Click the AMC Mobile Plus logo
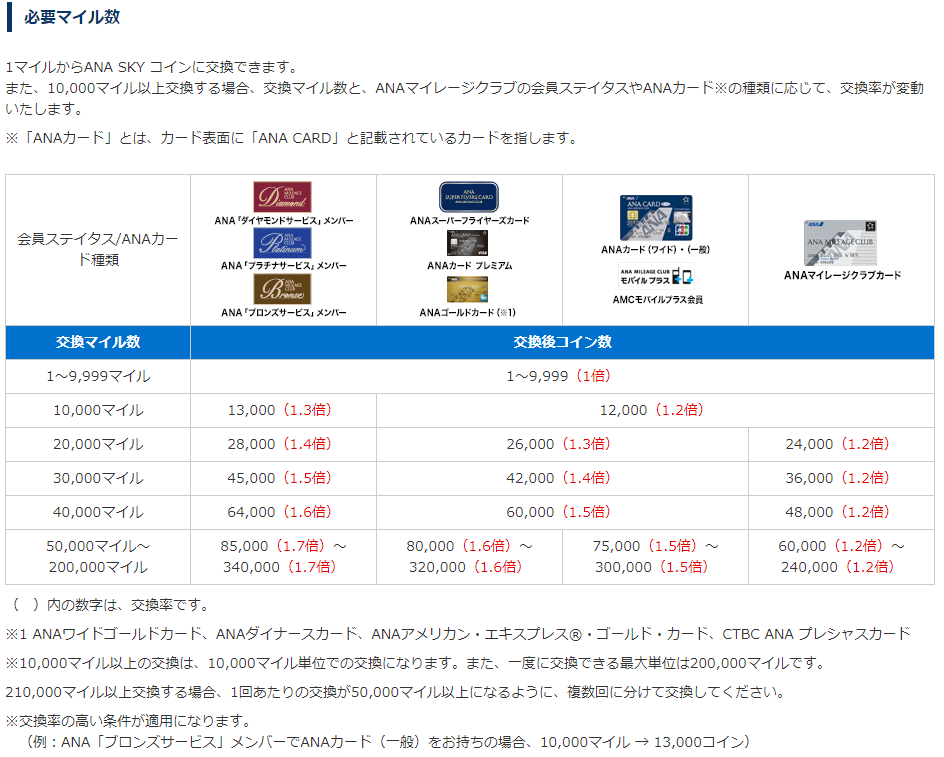Viewport: 944px width, 757px height. pyautogui.click(x=657, y=276)
